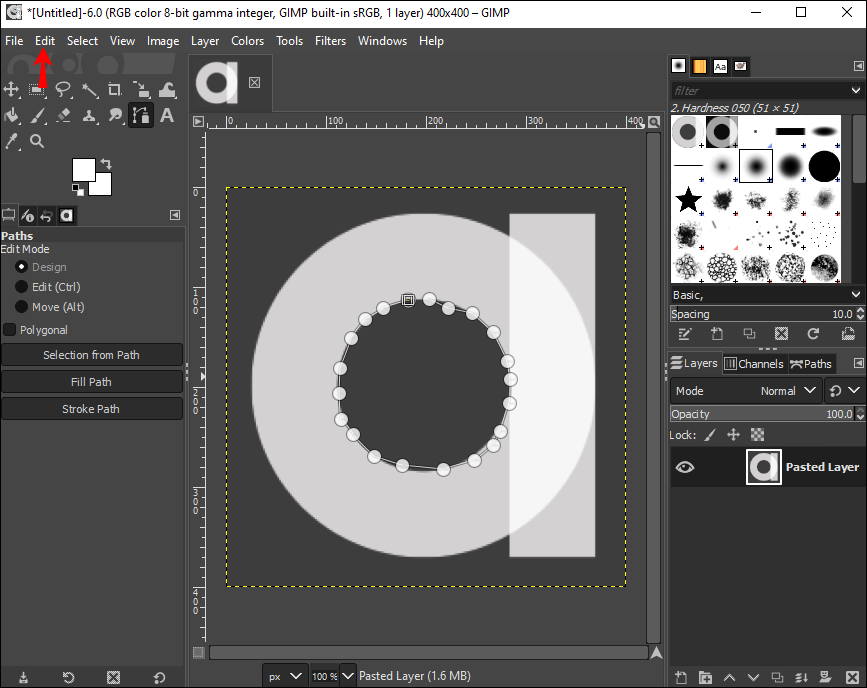Hide the Pasted Layer using eye icon
867x688 pixels.
click(x=685, y=467)
